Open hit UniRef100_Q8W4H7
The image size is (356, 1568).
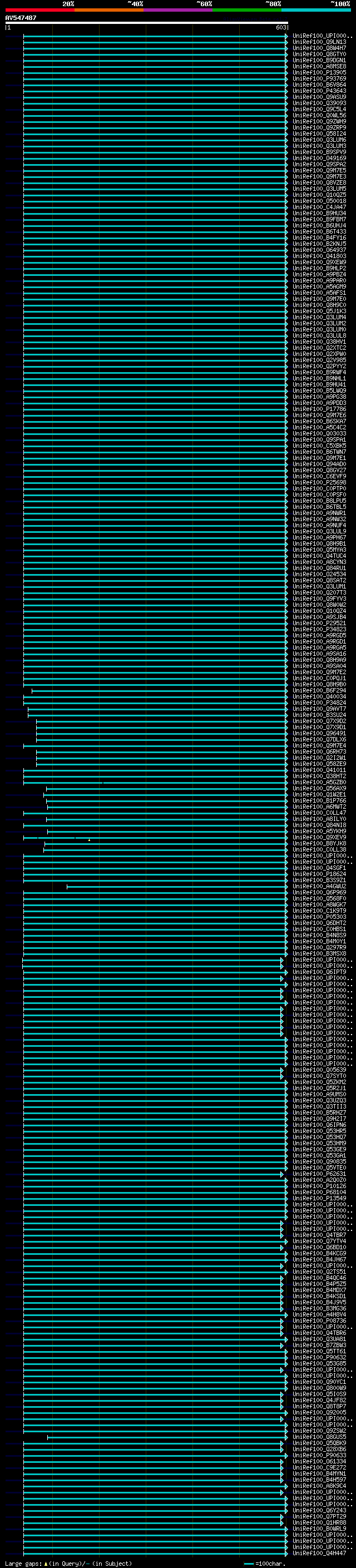(x=319, y=49)
